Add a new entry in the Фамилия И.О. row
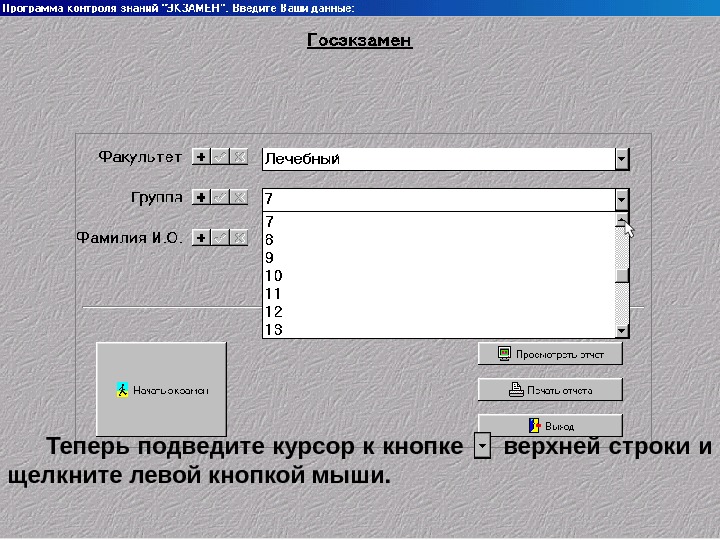This screenshot has width=720, height=540. pos(201,238)
